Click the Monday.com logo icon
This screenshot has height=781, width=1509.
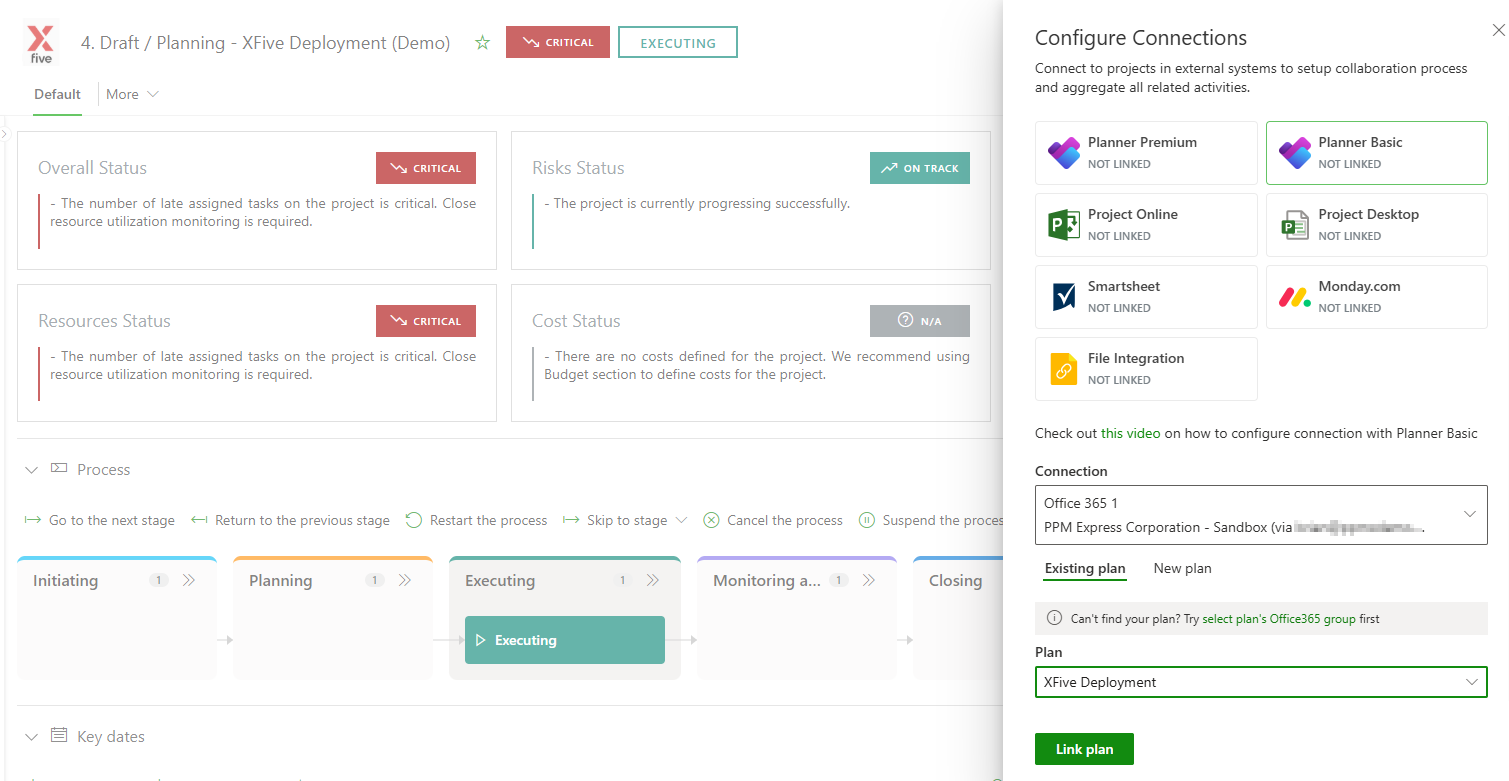click(x=1295, y=297)
